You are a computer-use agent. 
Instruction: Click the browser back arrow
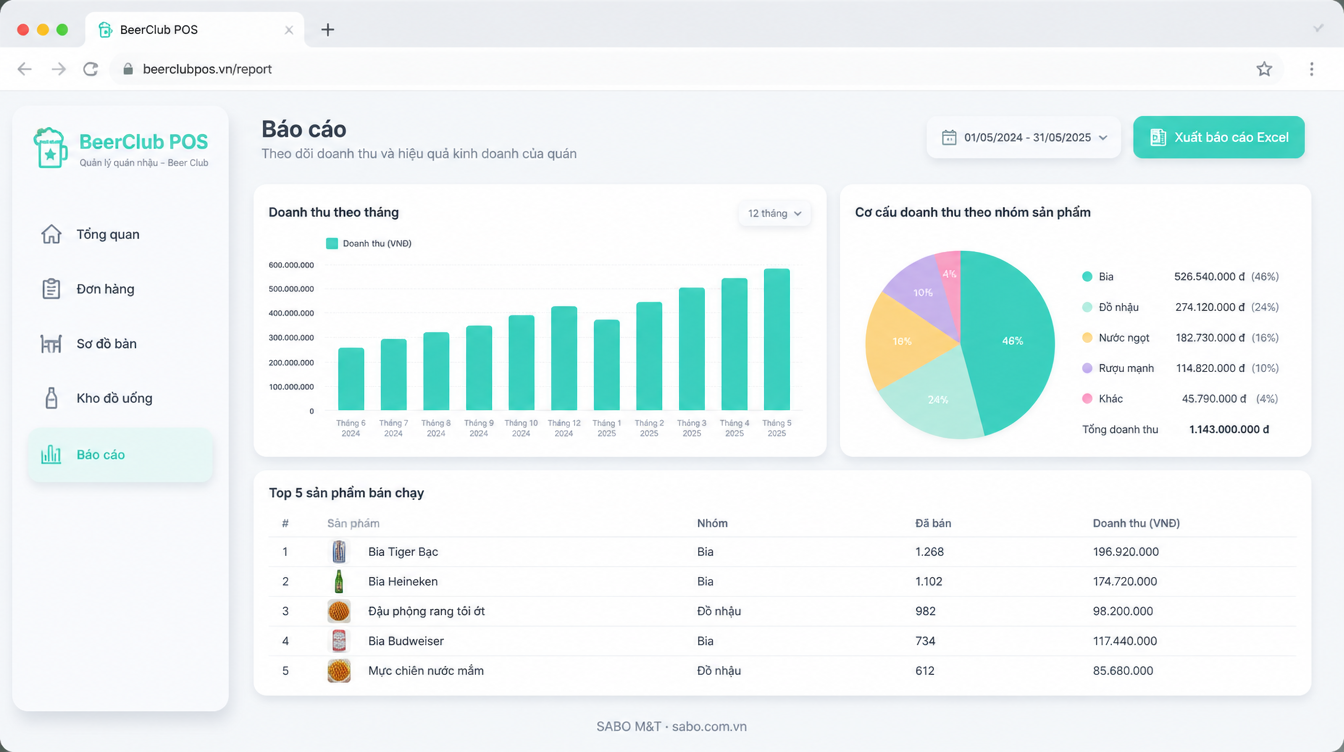25,69
